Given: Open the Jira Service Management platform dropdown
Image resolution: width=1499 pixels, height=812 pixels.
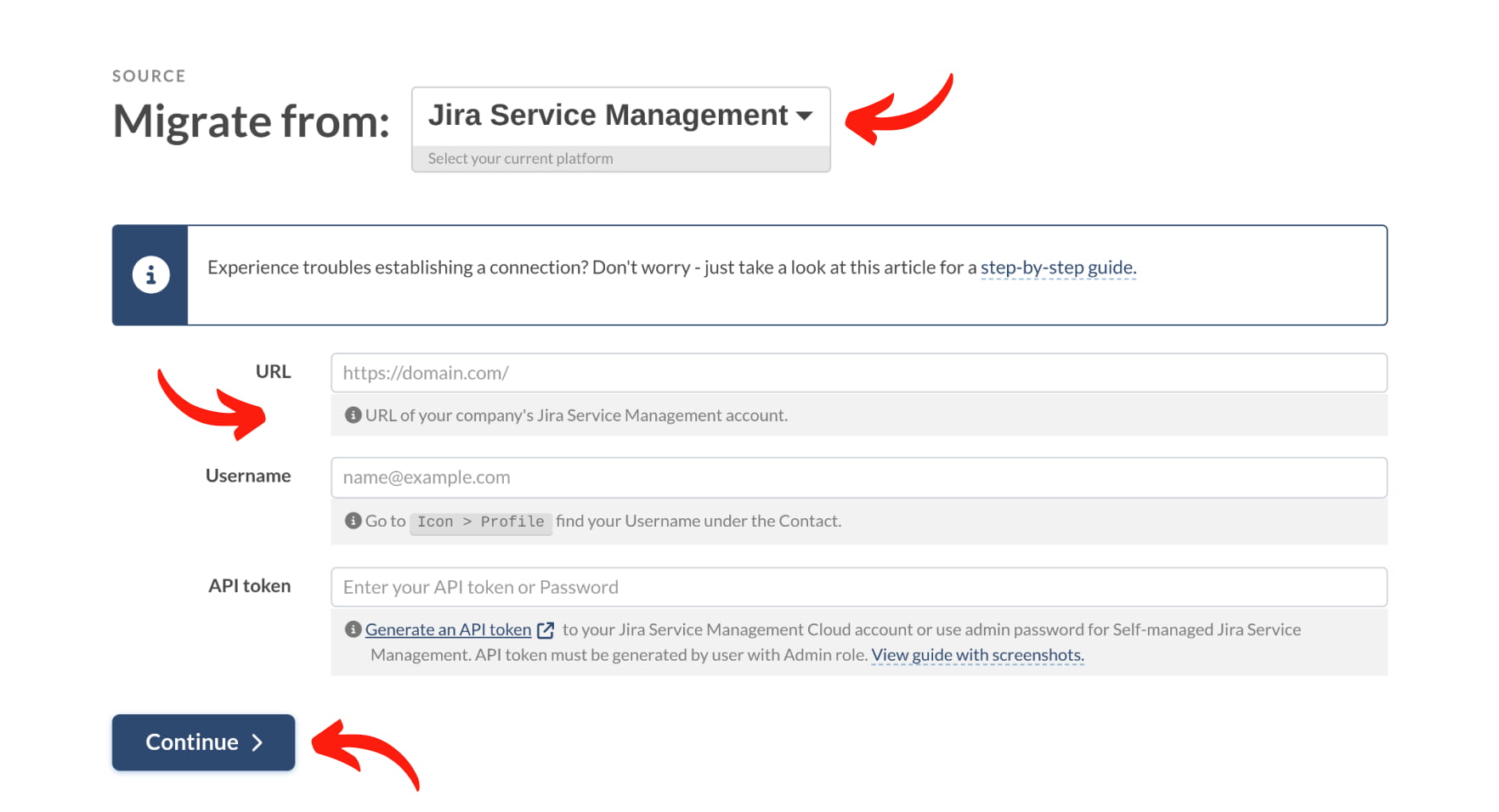Looking at the screenshot, I should (x=620, y=116).
